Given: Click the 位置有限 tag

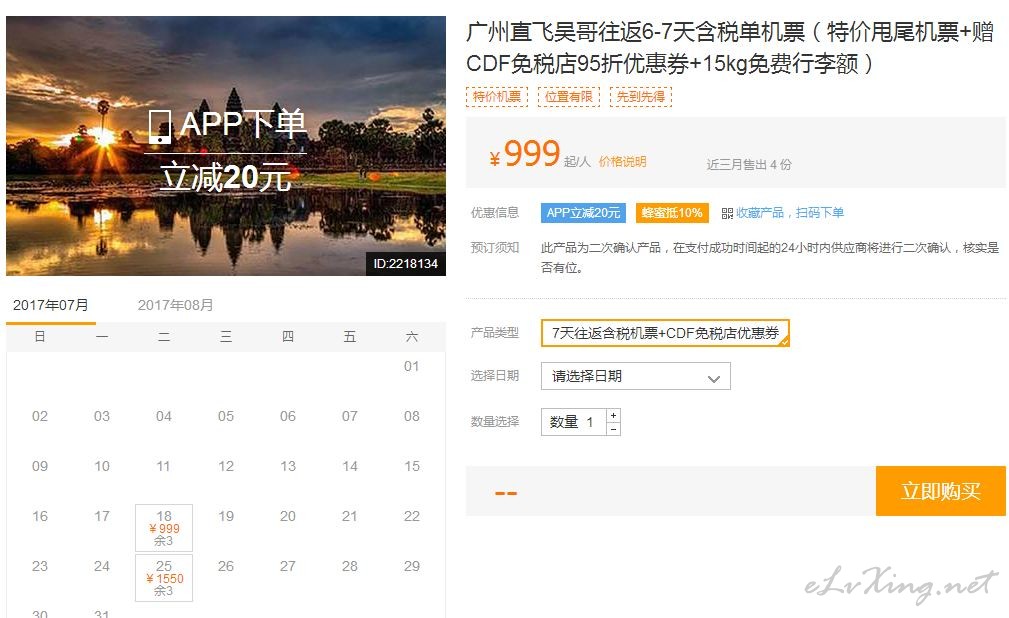Looking at the screenshot, I should tap(569, 97).
